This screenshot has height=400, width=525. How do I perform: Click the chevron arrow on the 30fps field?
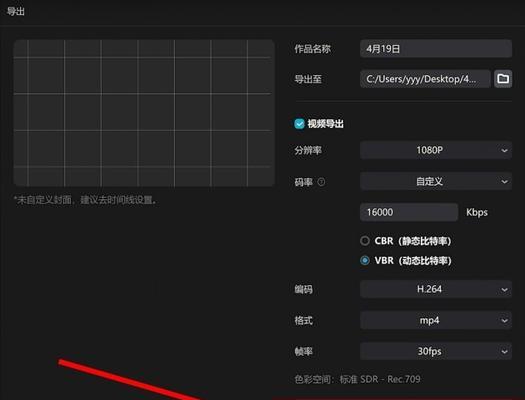[504, 351]
